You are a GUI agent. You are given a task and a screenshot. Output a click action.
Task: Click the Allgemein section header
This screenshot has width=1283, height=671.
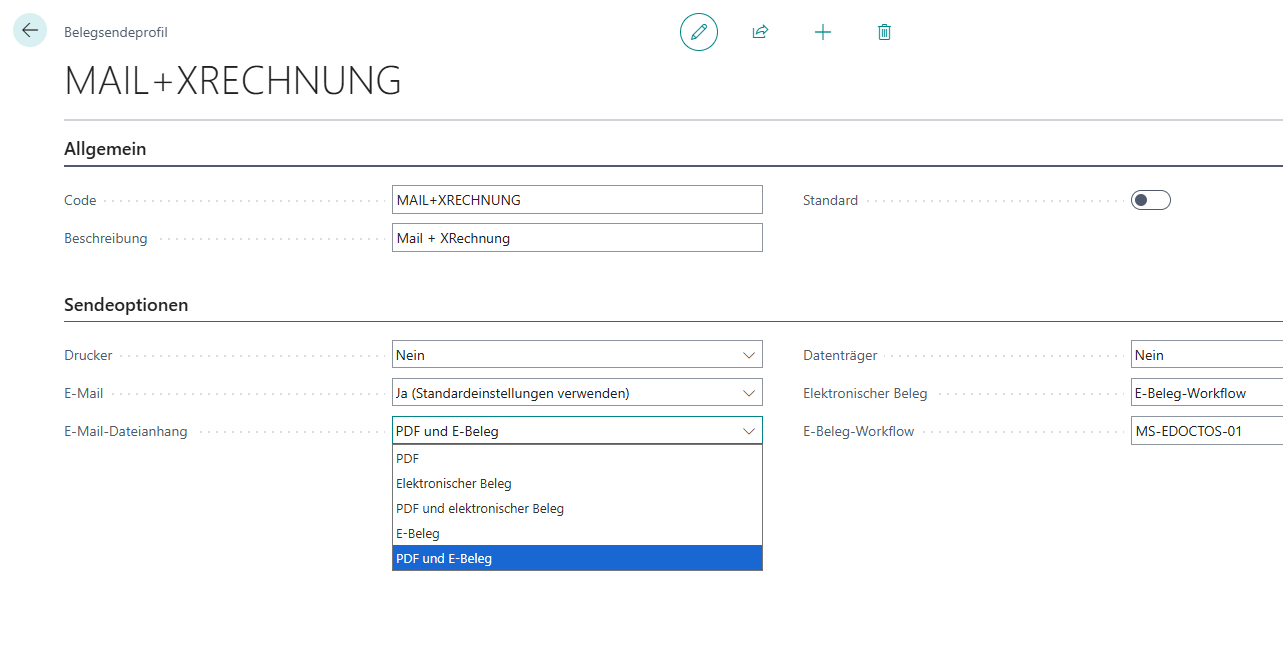click(x=104, y=147)
